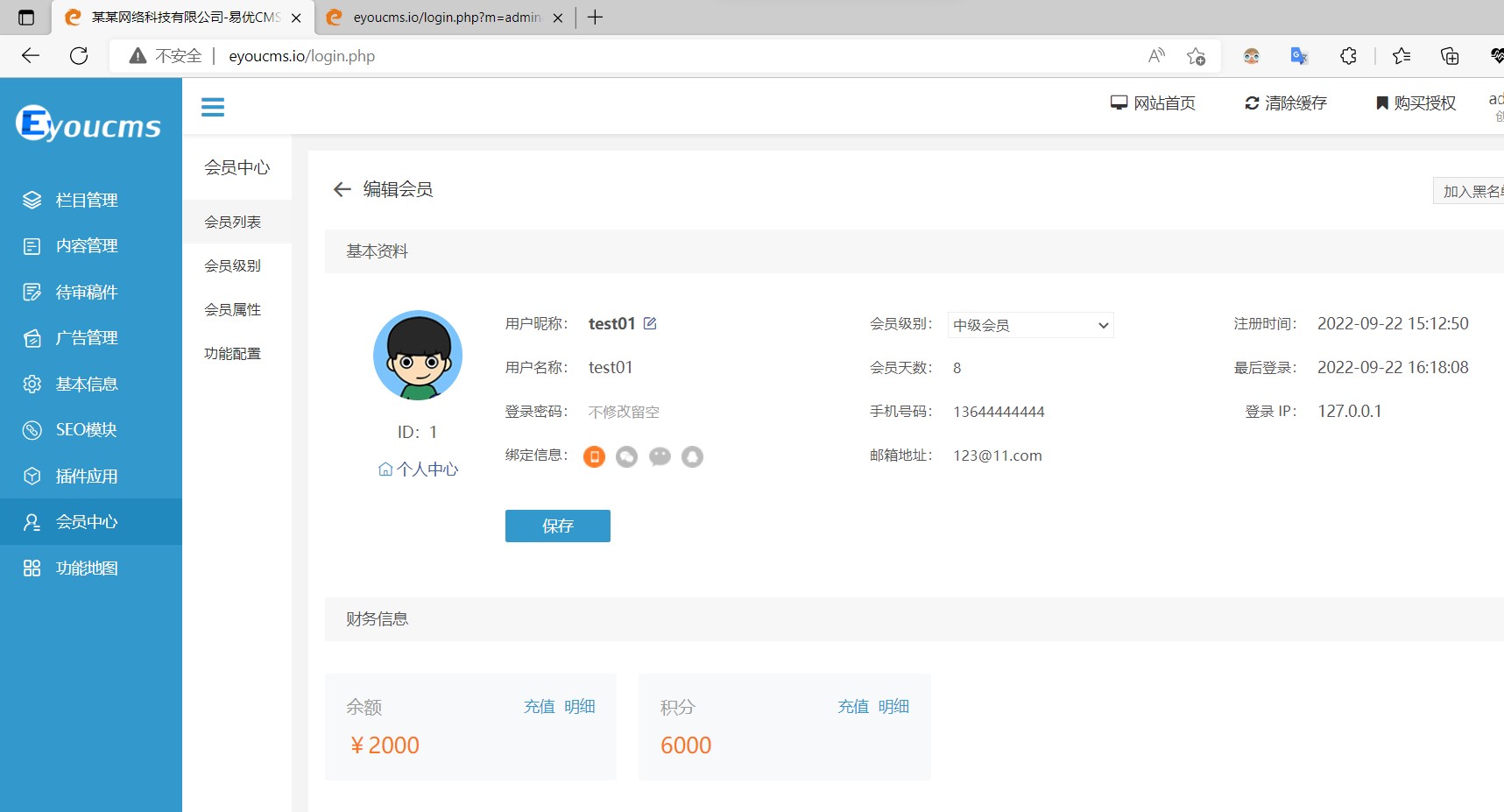This screenshot has height=812, width=1504.
Task: Click the translate extension icon
Action: click(x=1299, y=56)
